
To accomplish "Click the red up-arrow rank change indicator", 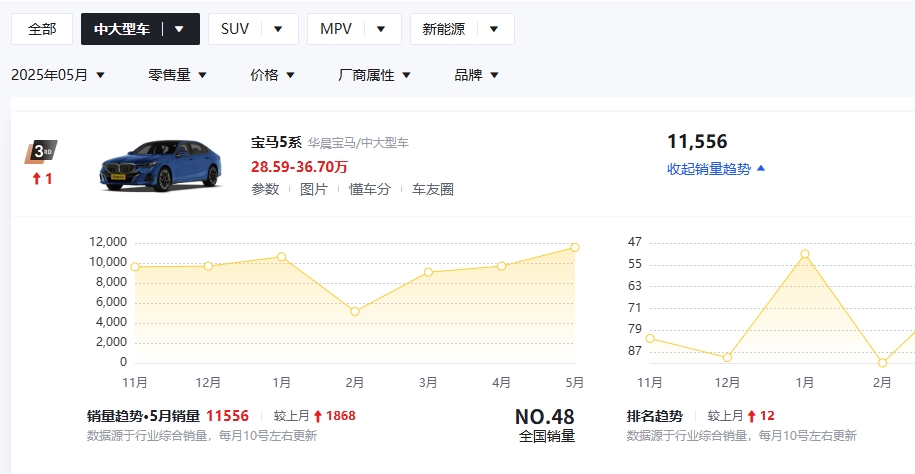I will coord(42,179).
